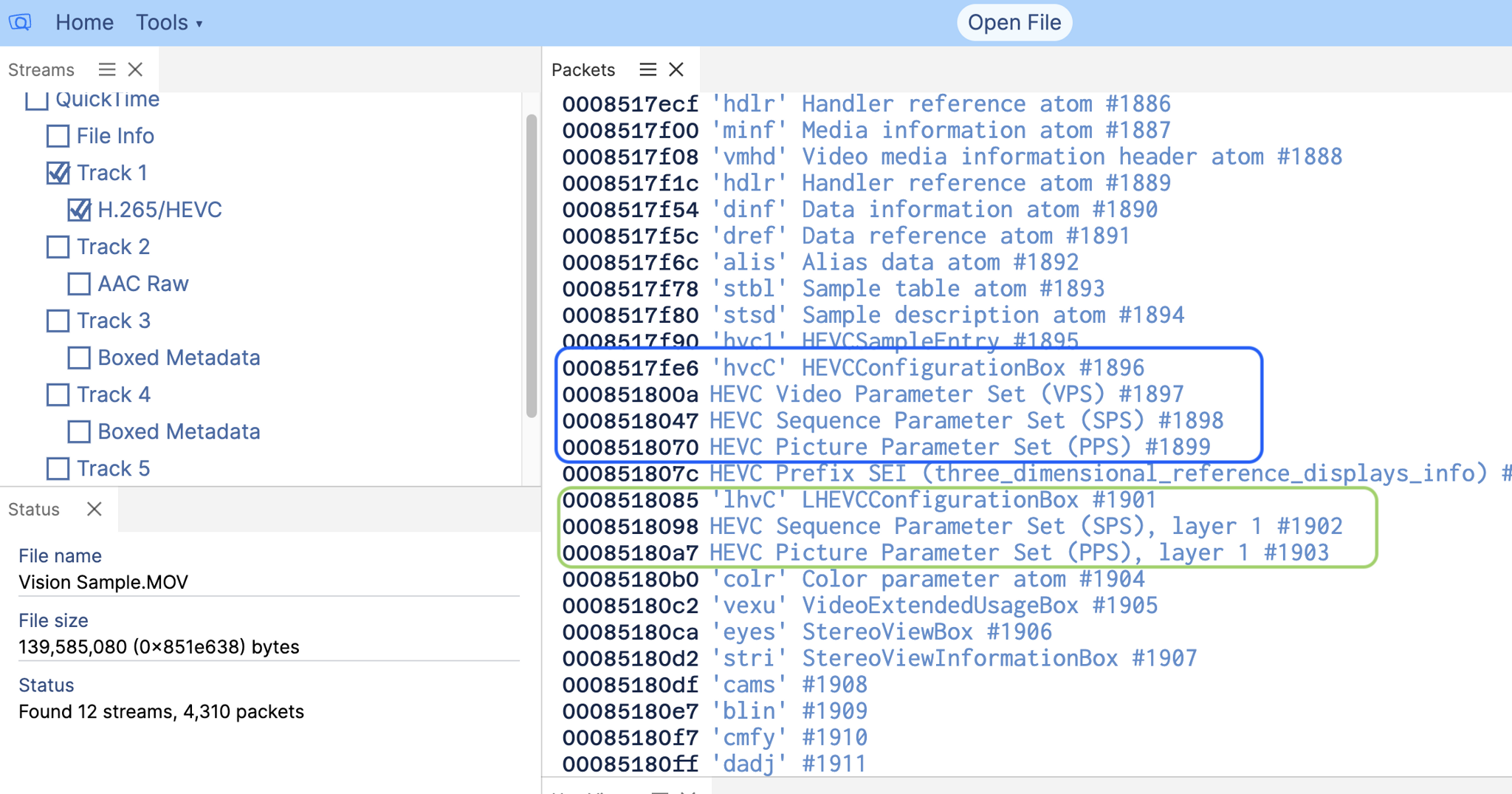Go to the Home menu item
Viewport: 1512px width, 794px height.
click(x=84, y=22)
